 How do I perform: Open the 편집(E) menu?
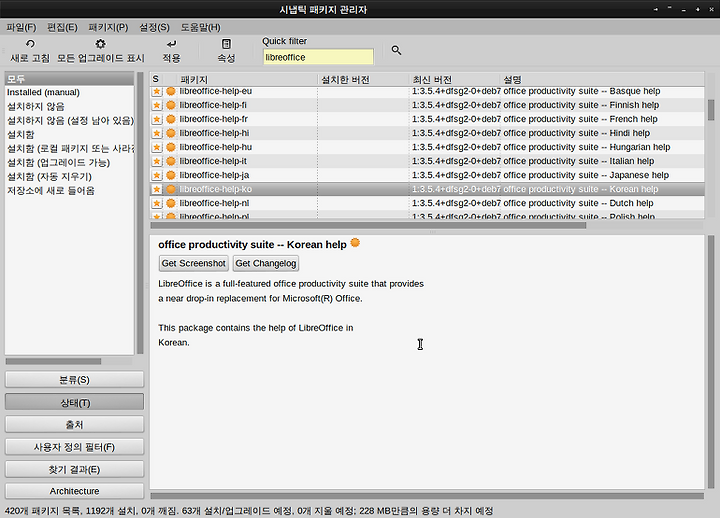(62, 27)
